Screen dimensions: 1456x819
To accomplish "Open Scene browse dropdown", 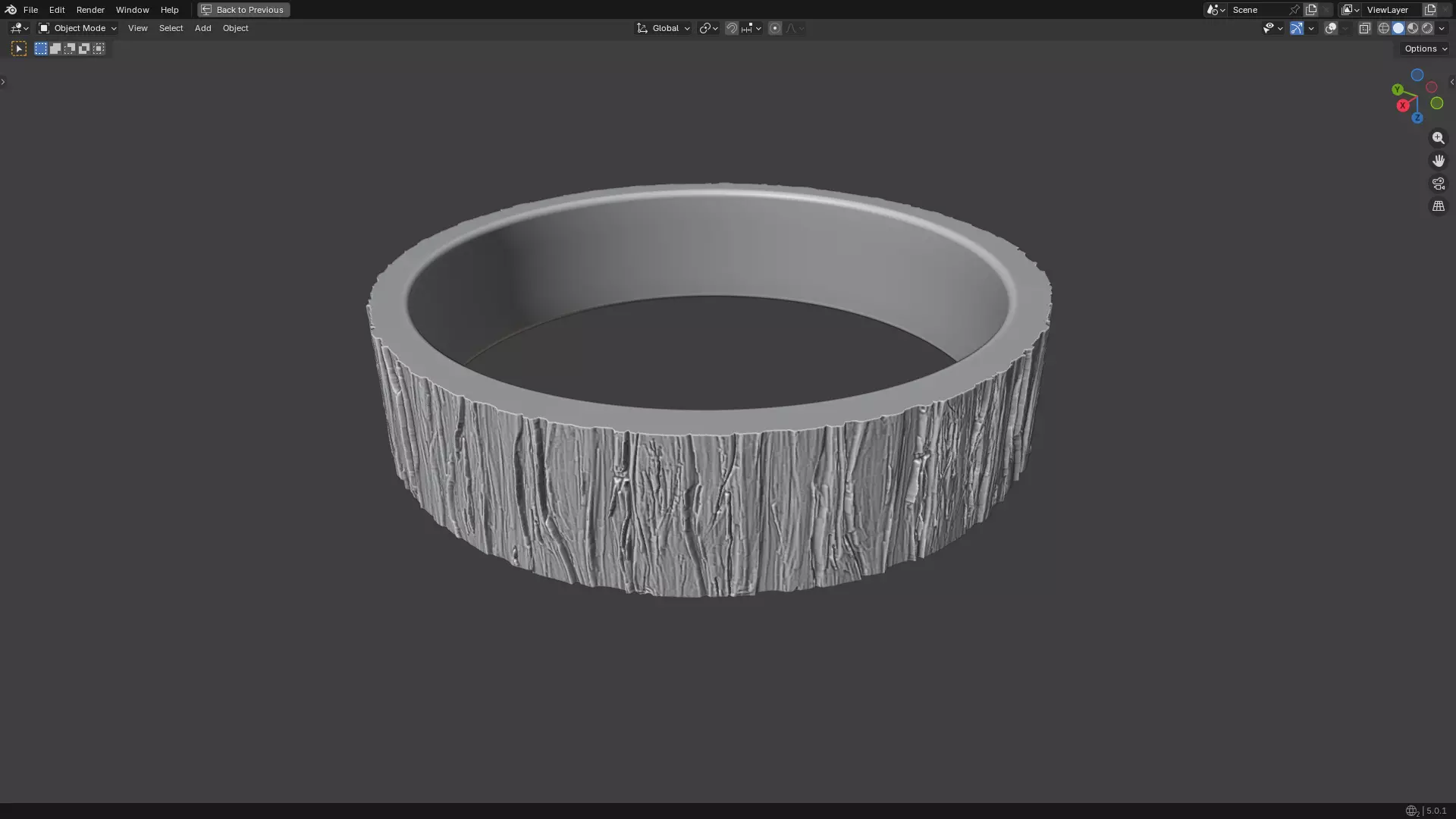I will point(1216,10).
